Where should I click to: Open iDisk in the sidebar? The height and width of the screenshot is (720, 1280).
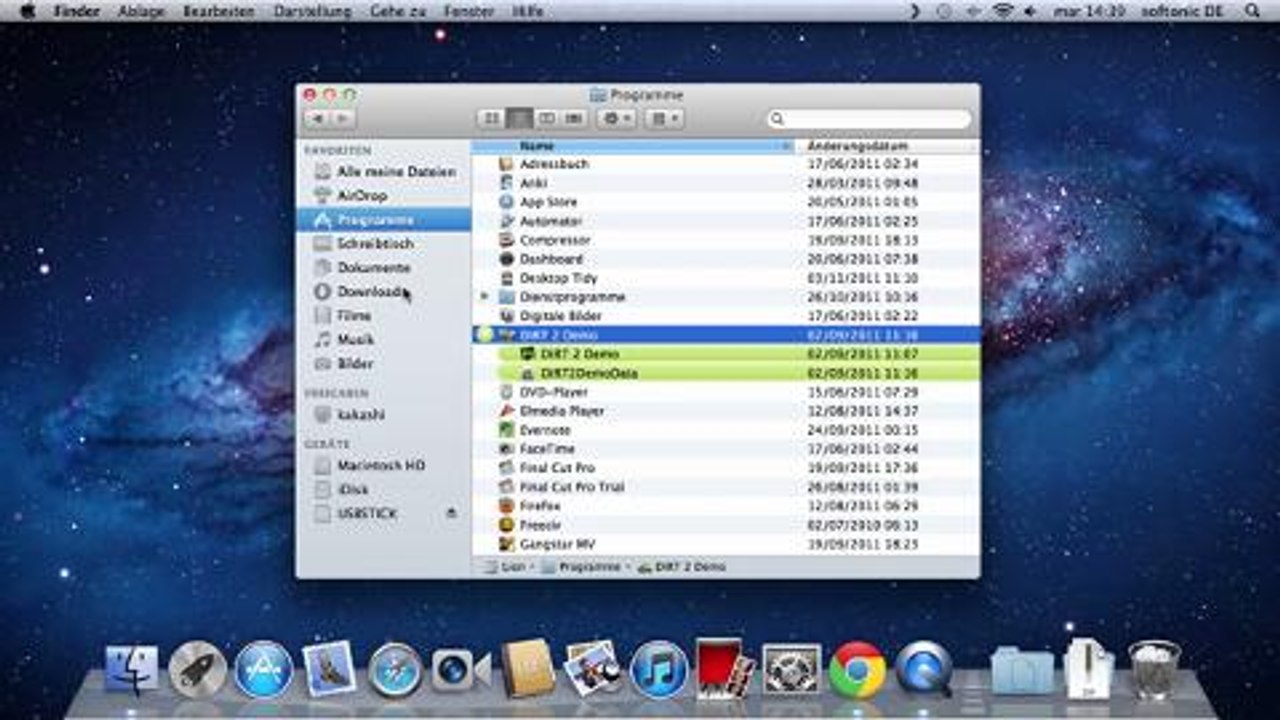[x=384, y=490]
